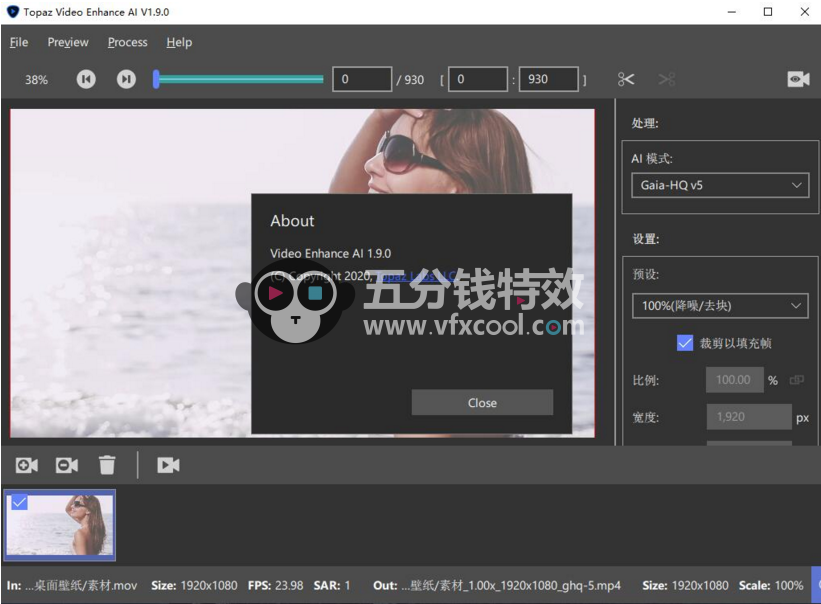This screenshot has height=604, width=821.
Task: Click the next frame step button
Action: coord(126,79)
